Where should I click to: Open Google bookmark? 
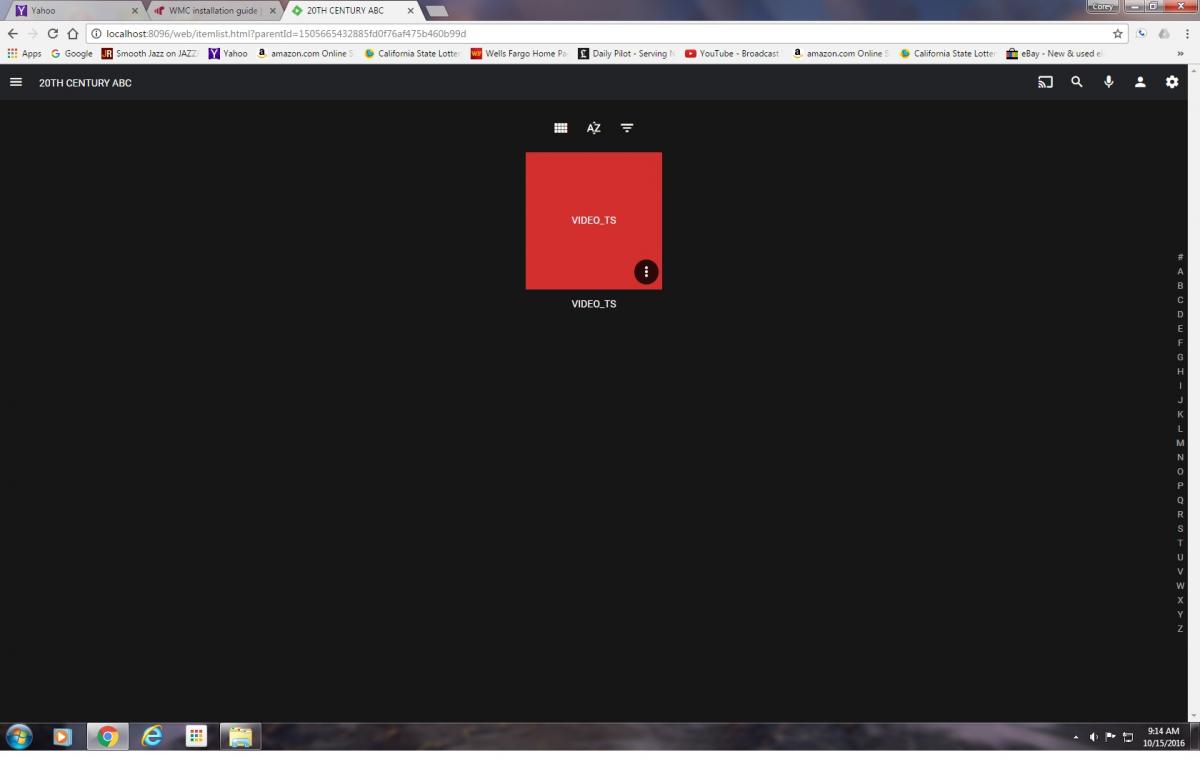(72, 54)
